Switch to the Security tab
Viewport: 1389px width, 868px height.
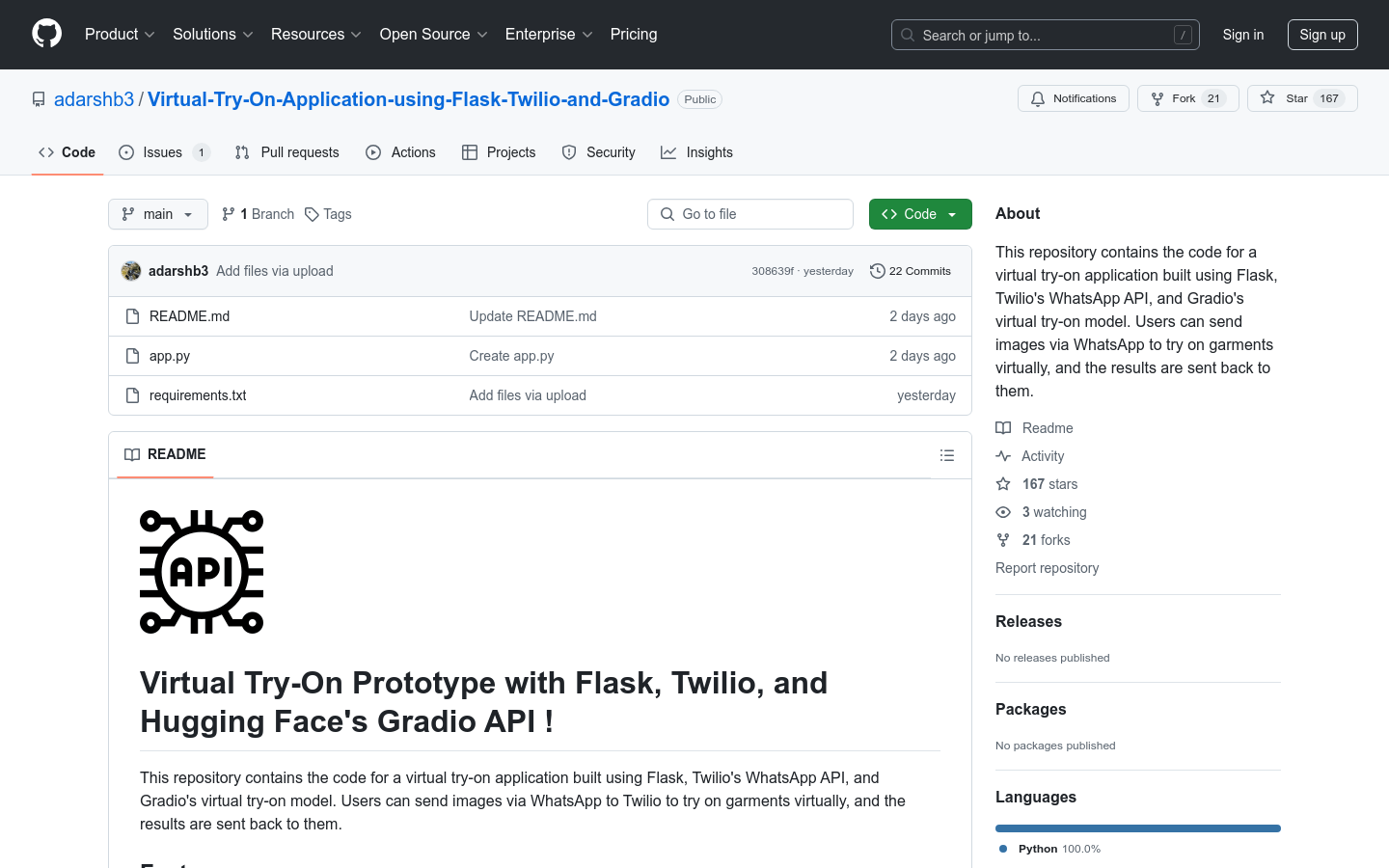click(598, 152)
